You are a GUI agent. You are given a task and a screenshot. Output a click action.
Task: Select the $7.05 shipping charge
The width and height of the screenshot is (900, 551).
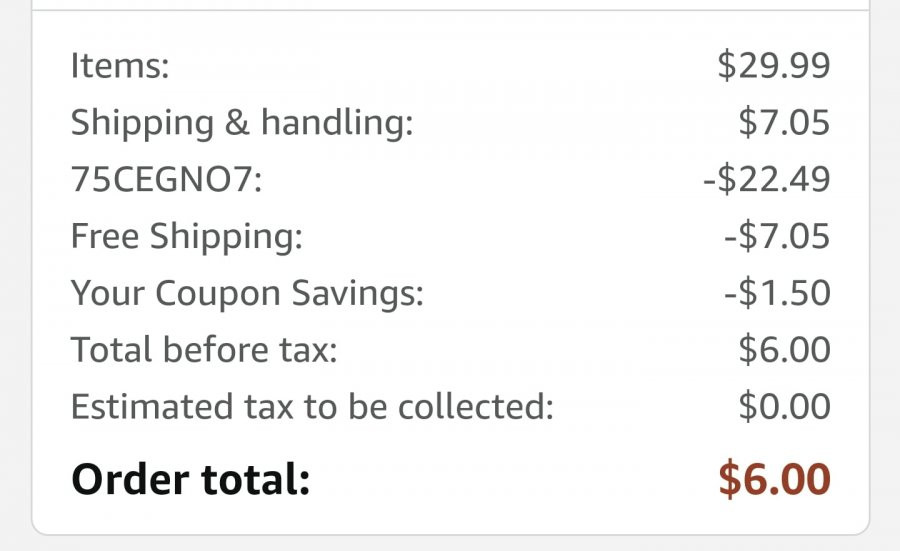click(x=784, y=122)
